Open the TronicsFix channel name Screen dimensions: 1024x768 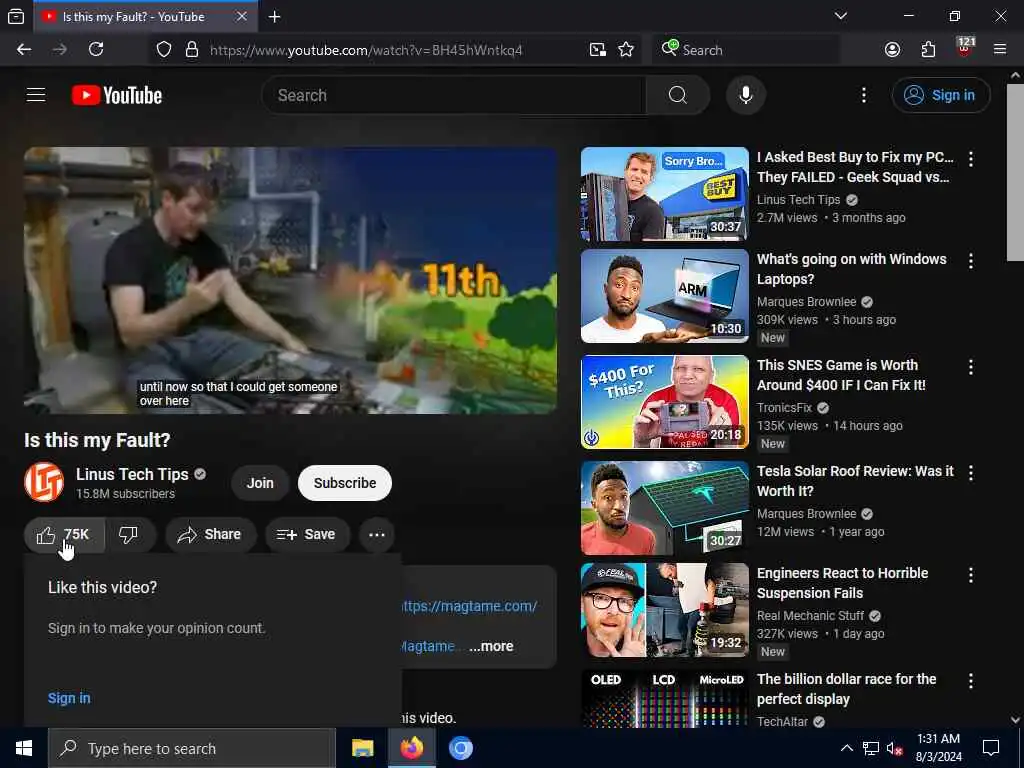click(x=784, y=408)
